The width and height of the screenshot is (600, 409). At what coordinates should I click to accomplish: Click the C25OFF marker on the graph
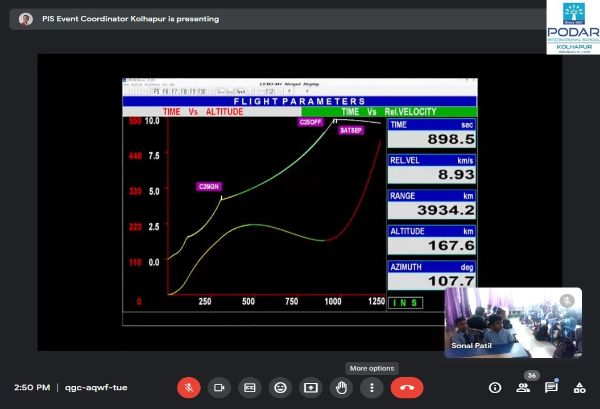pos(310,122)
